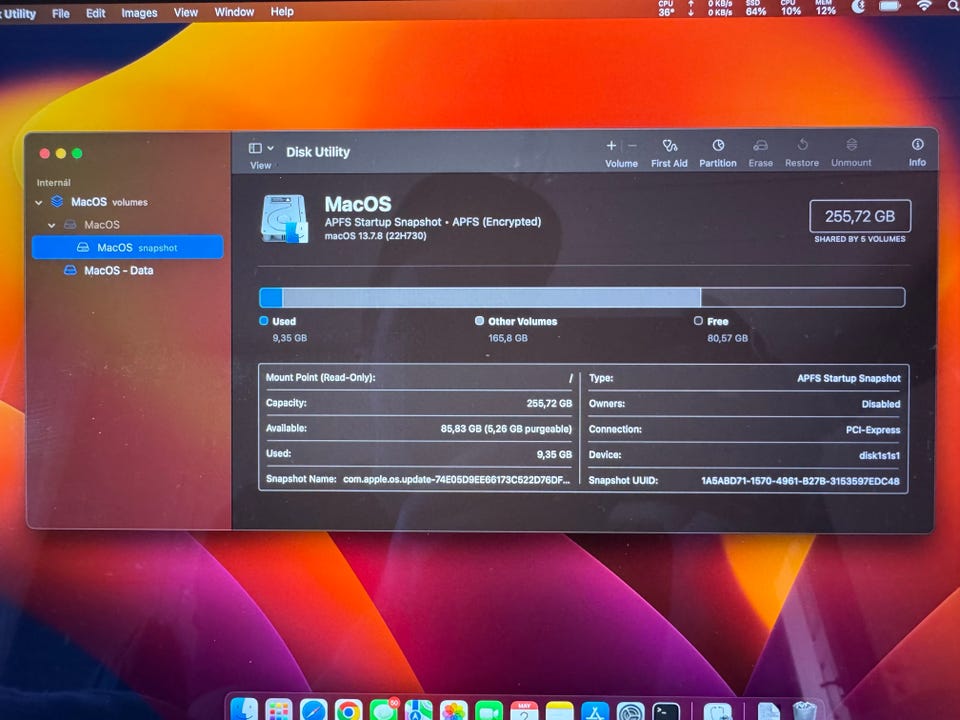960x720 pixels.
Task: Click the APFS Startup Snapshot type value
Action: tap(849, 378)
